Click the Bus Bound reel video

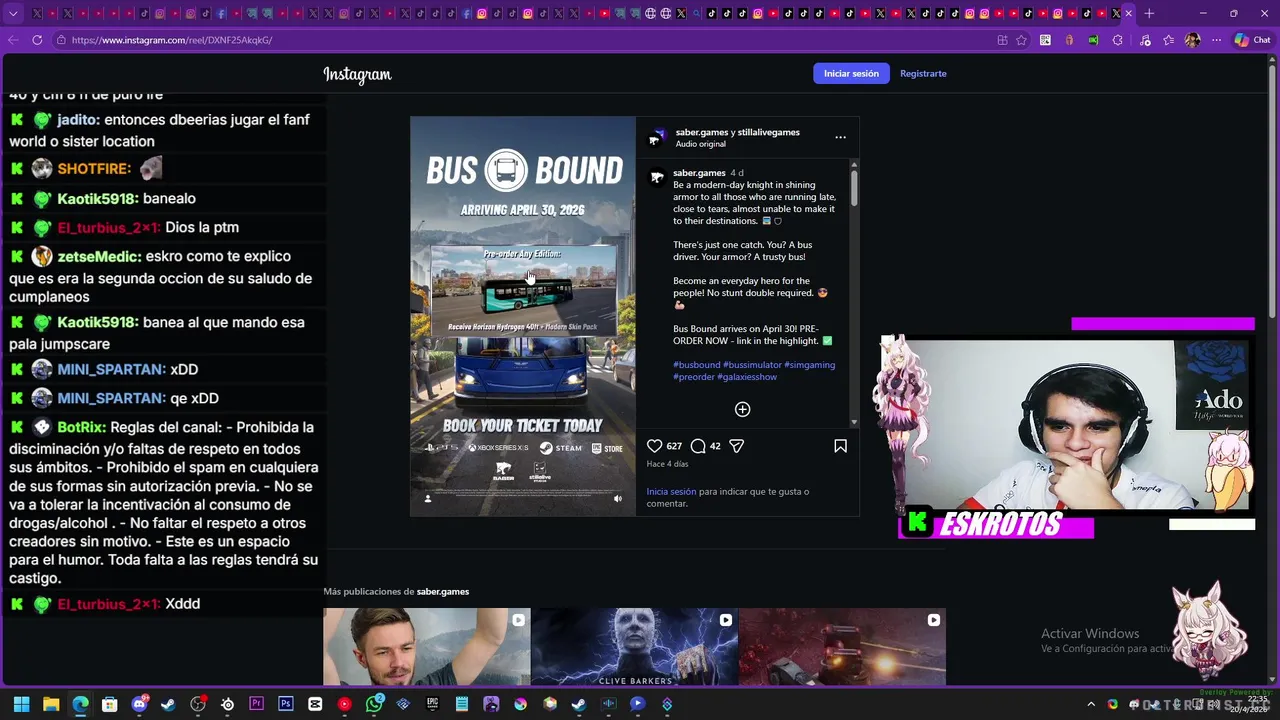tap(522, 316)
